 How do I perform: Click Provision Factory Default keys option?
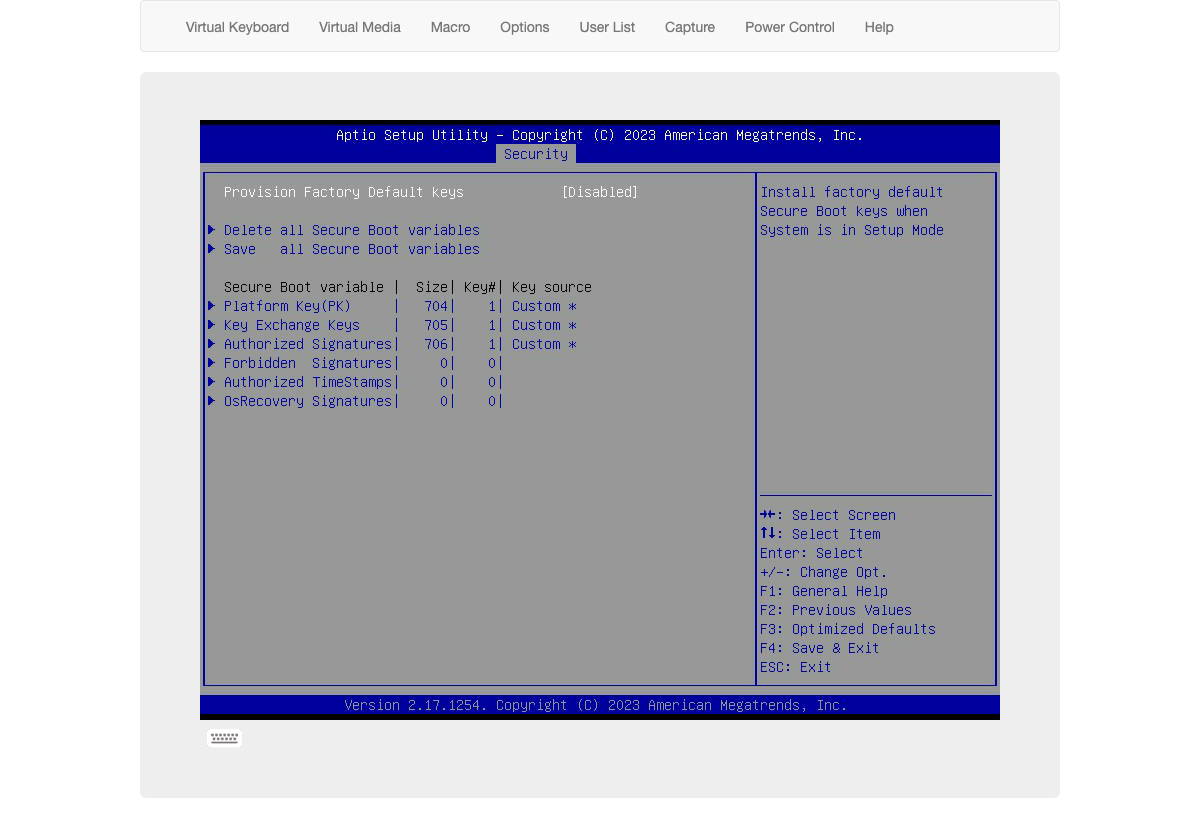pos(344,192)
